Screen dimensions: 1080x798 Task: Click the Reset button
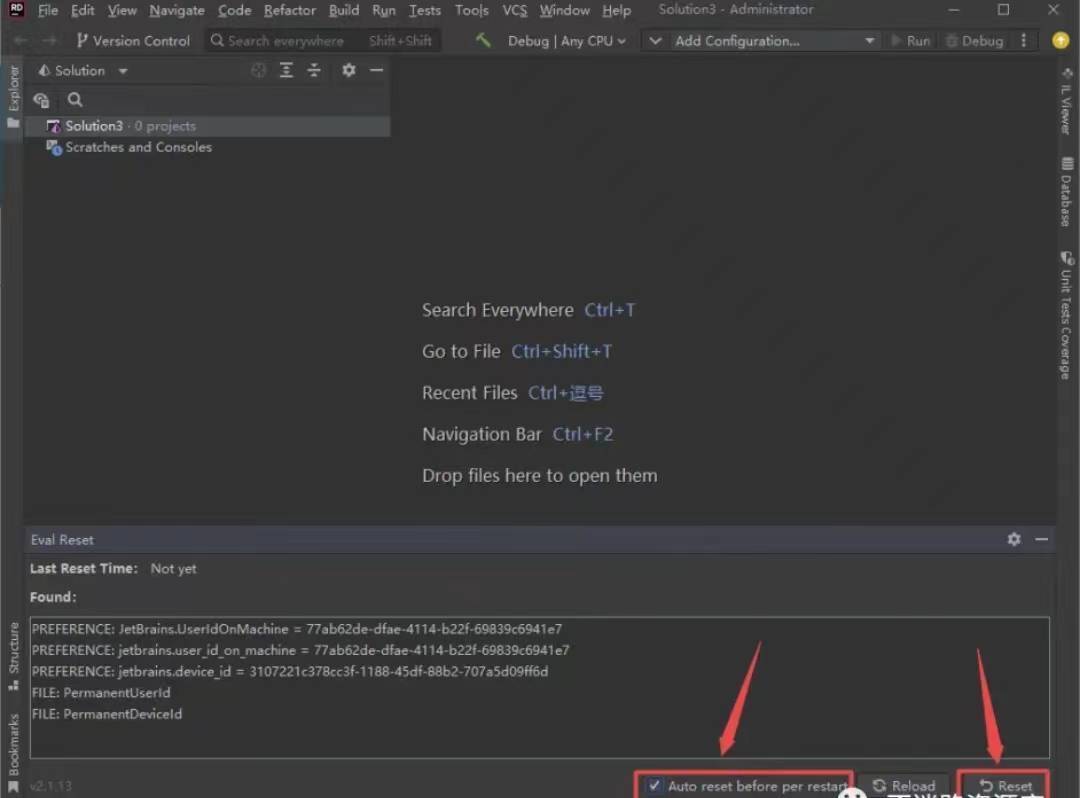point(1004,786)
